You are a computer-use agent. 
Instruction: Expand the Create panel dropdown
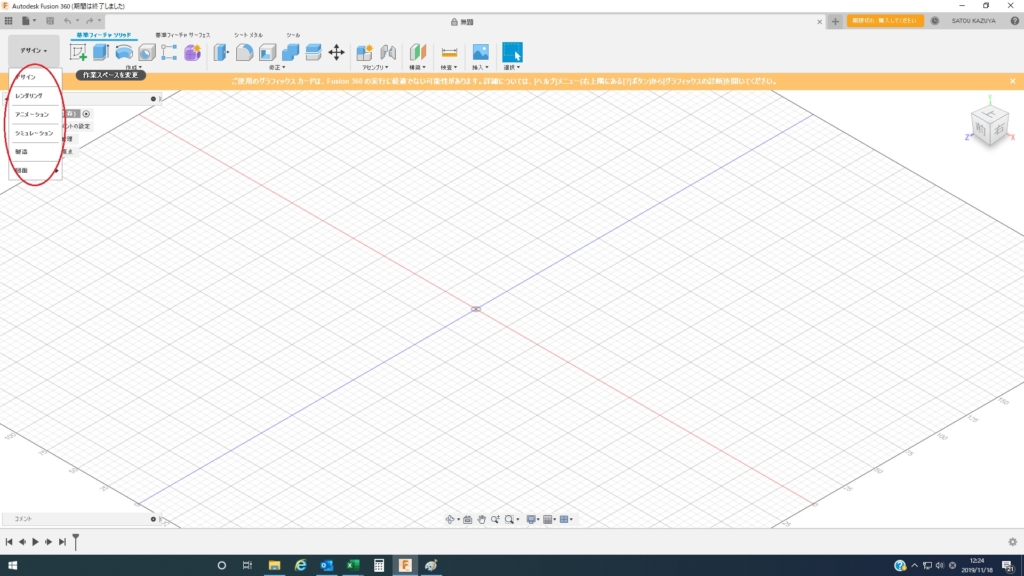pyautogui.click(x=134, y=67)
